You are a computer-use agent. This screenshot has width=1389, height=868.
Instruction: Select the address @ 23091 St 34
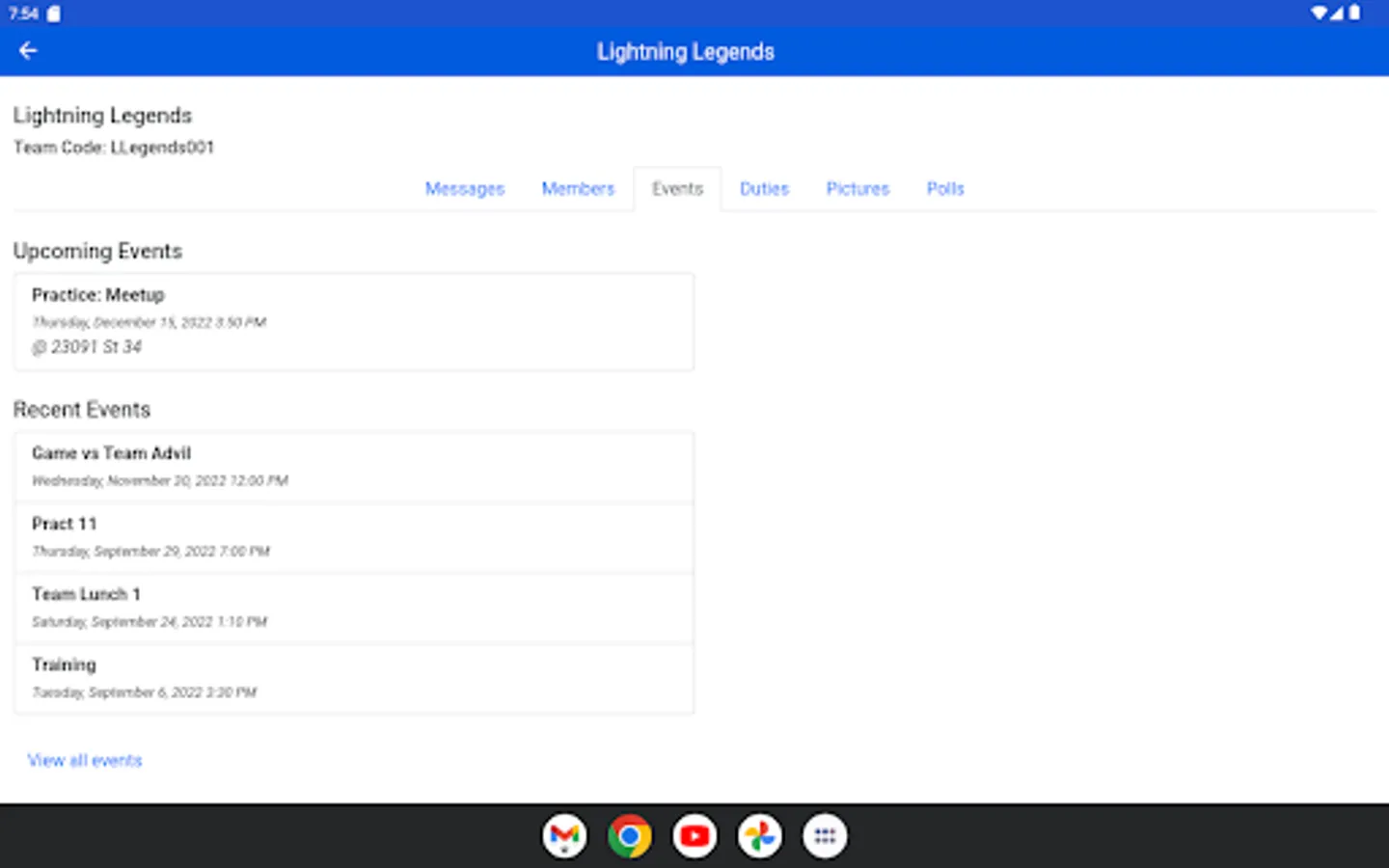click(x=87, y=346)
